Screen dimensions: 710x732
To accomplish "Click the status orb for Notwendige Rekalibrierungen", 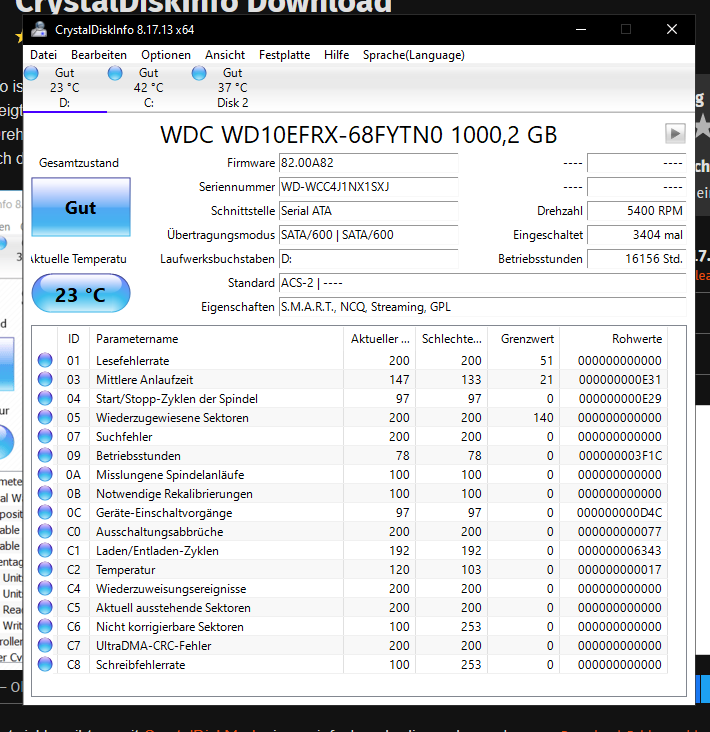I will coord(45,493).
